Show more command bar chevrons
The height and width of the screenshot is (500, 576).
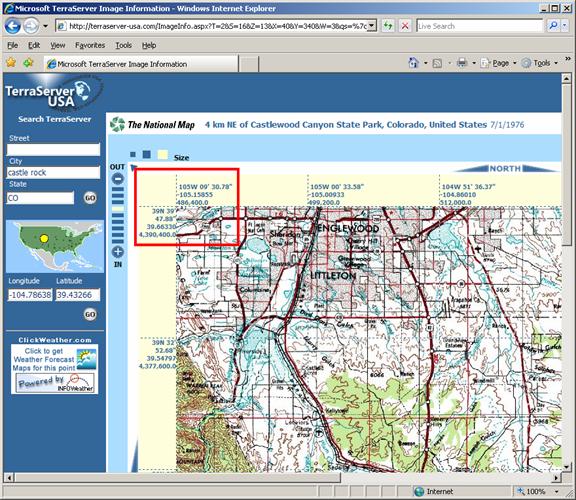[568, 59]
